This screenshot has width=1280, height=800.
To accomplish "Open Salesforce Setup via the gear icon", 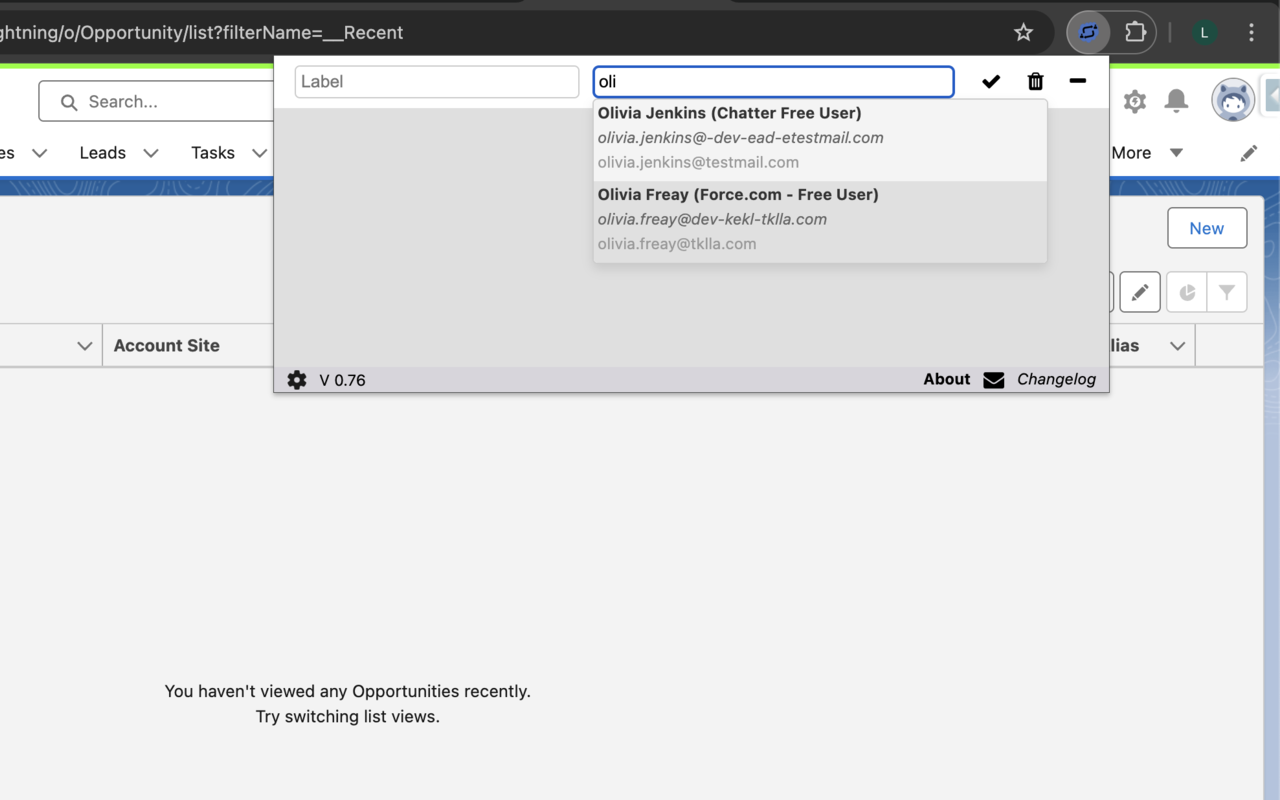I will (1134, 101).
